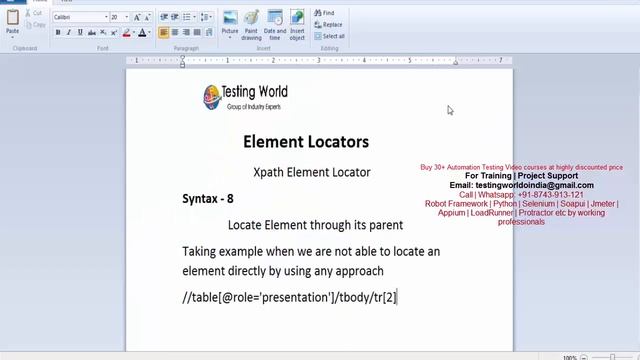Toggle superscript formatting

click(x=114, y=33)
